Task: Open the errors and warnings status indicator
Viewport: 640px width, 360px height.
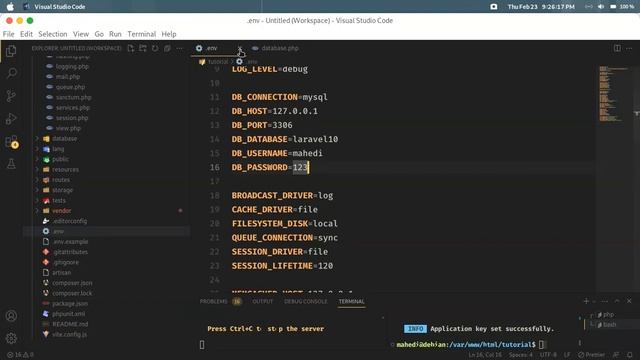Action: click(x=20, y=355)
